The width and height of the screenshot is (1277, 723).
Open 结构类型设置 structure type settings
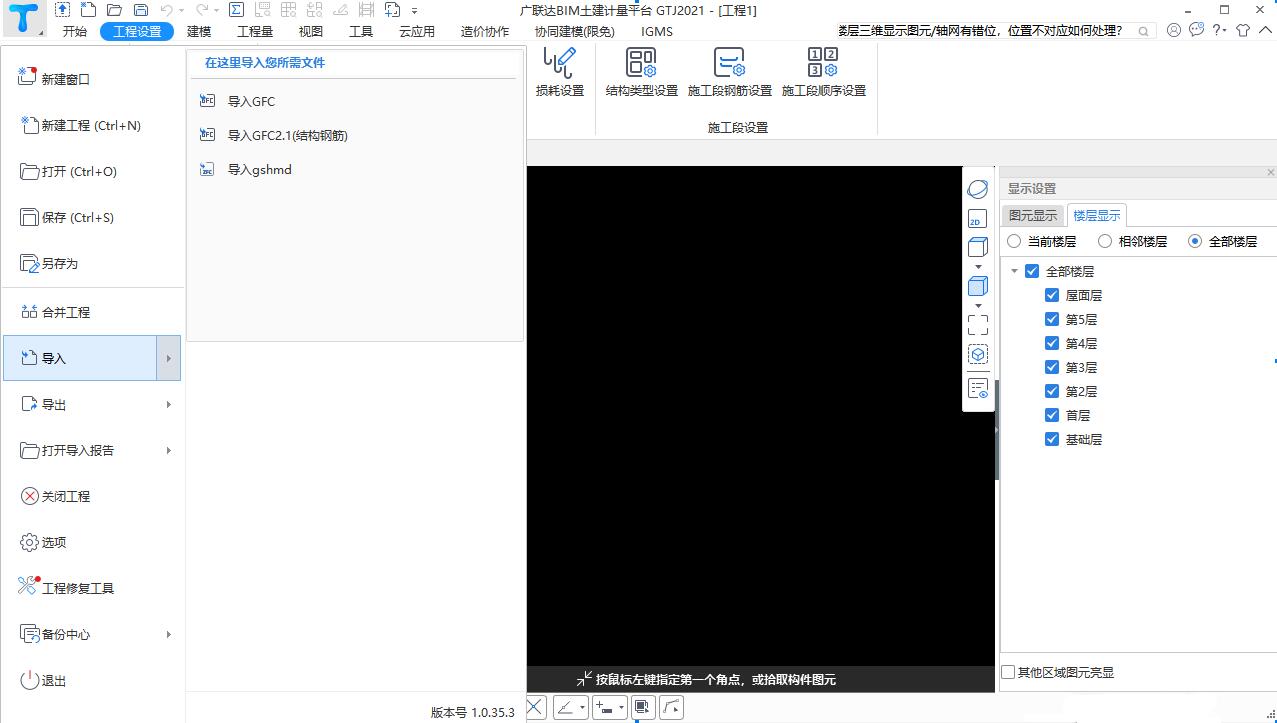(642, 72)
